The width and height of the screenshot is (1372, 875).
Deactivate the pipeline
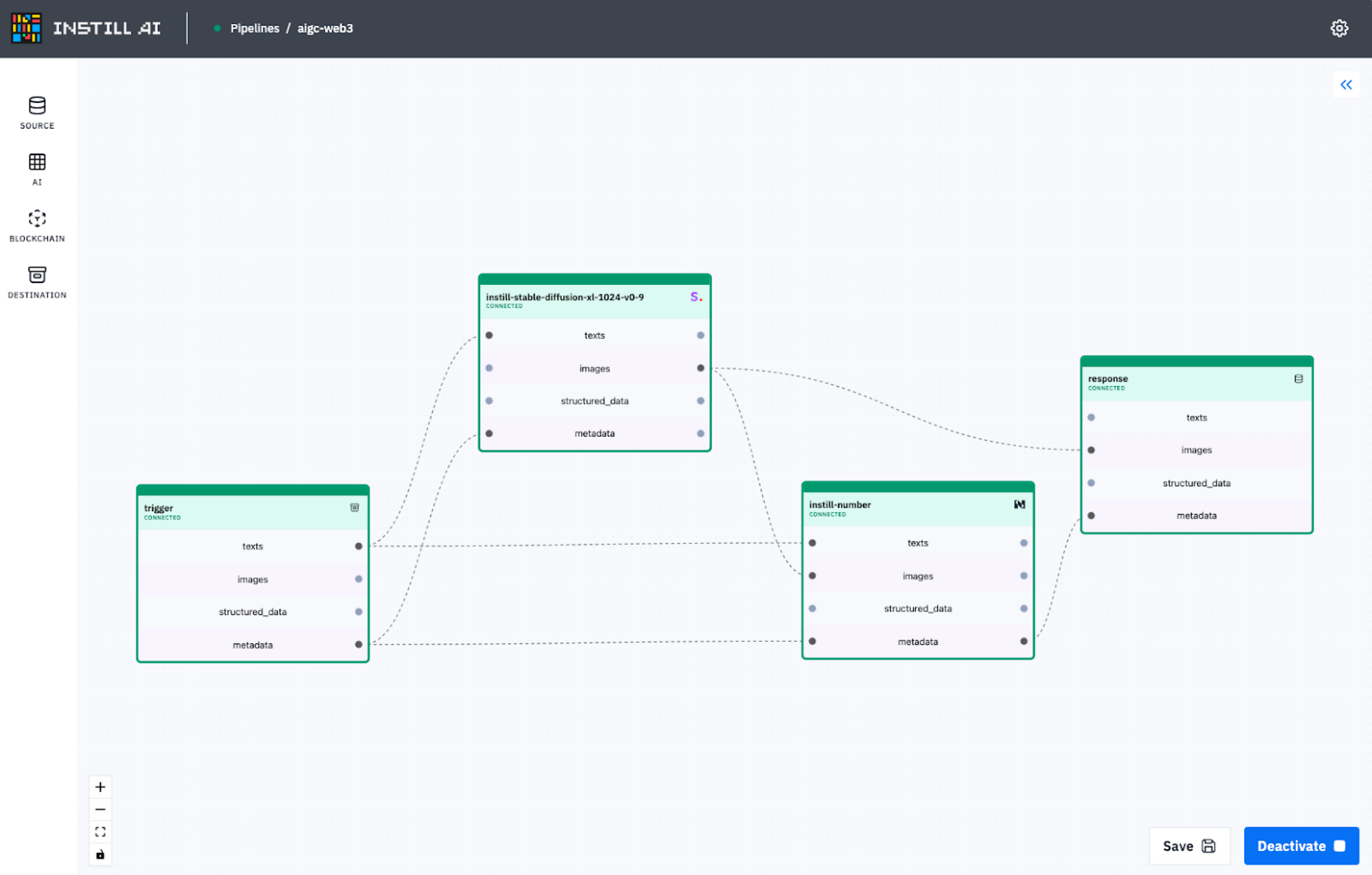[x=1301, y=846]
